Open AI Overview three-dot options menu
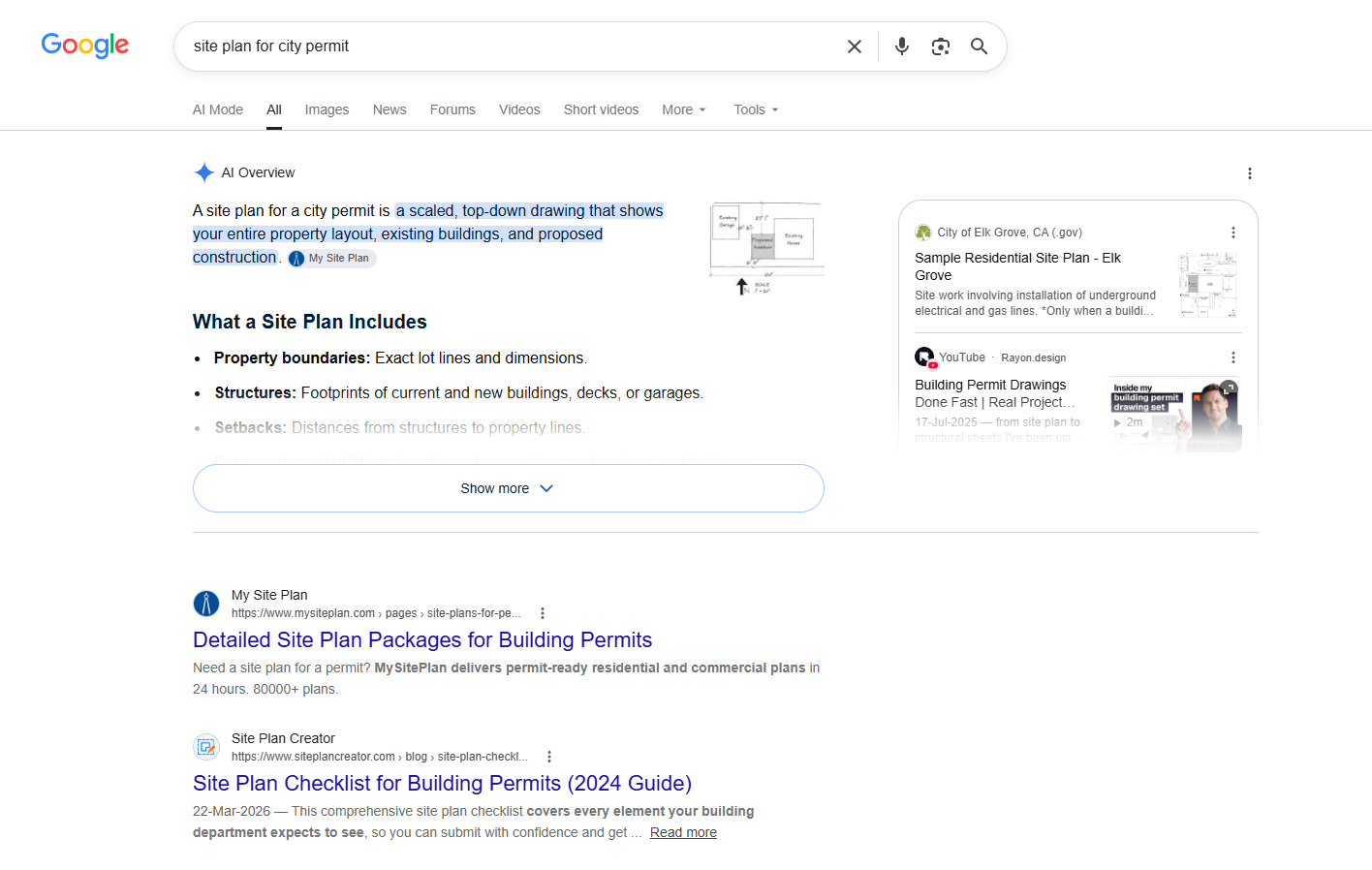Viewport: 1372px width, 870px height. coord(1250,173)
